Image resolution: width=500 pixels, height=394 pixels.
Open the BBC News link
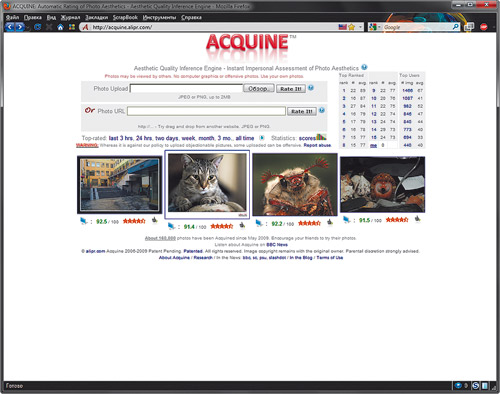coord(277,245)
